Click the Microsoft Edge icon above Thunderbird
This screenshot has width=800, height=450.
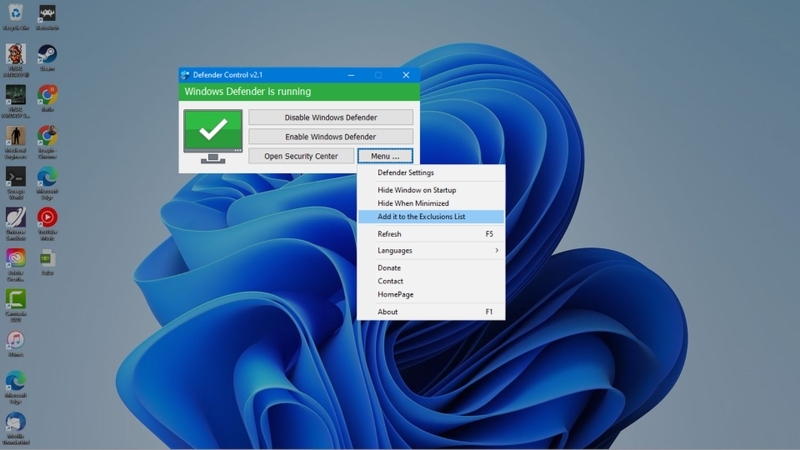click(x=16, y=387)
